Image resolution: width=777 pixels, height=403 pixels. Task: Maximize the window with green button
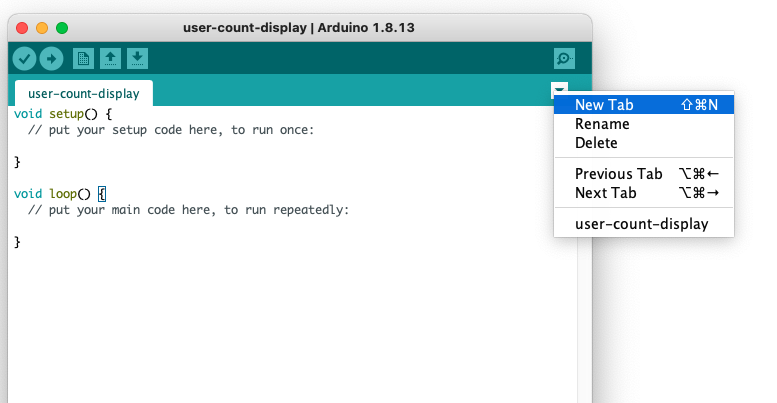click(x=62, y=27)
